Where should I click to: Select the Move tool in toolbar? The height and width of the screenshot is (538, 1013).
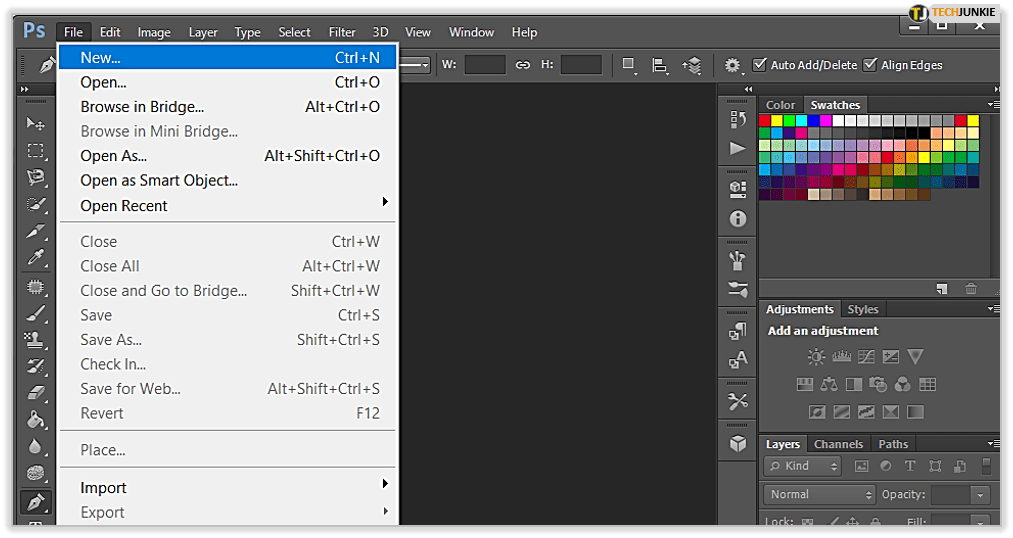(36, 124)
